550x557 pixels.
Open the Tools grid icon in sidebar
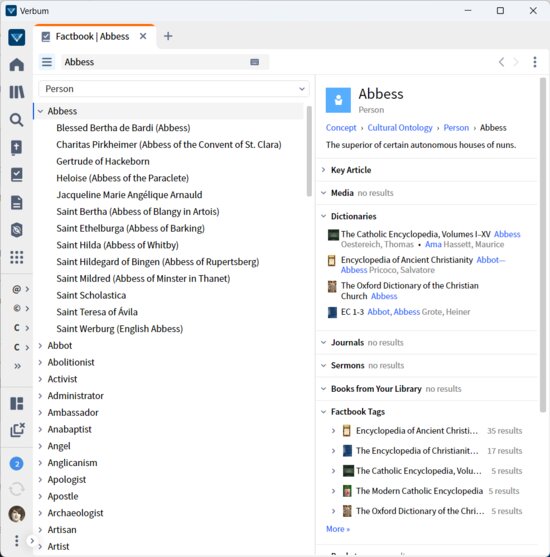pyautogui.click(x=17, y=257)
